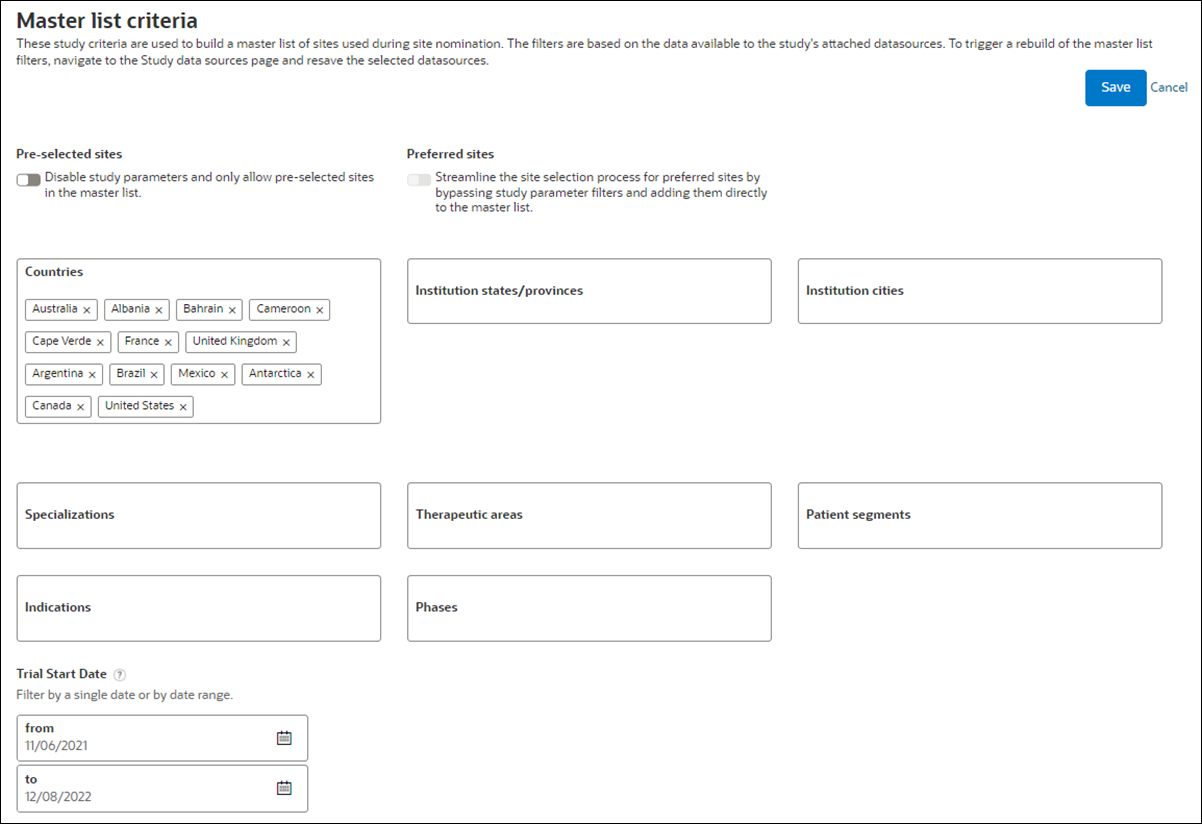Remove the Albania country chip
1202x824 pixels.
tap(158, 310)
